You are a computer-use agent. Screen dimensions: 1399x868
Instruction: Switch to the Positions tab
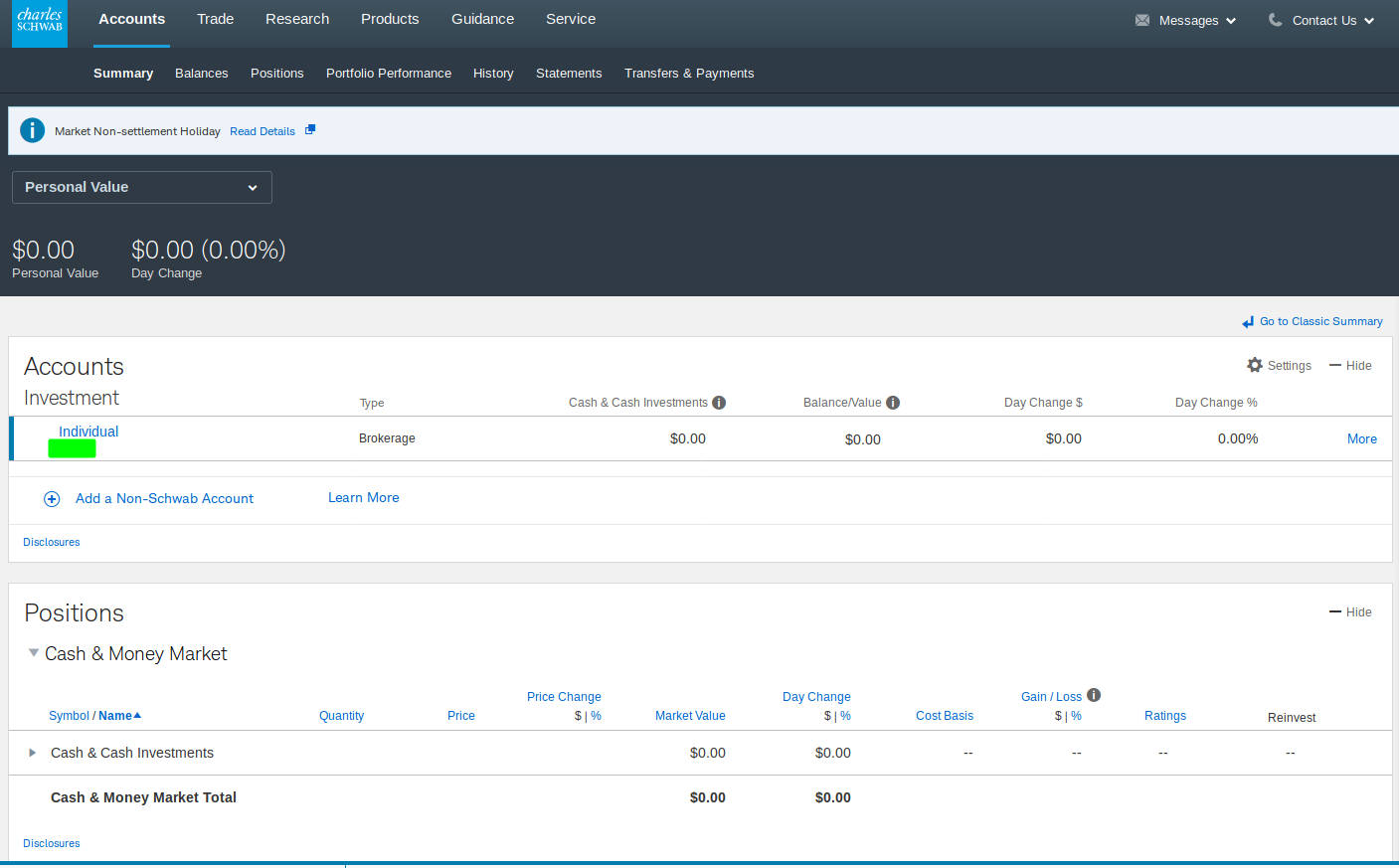point(277,74)
